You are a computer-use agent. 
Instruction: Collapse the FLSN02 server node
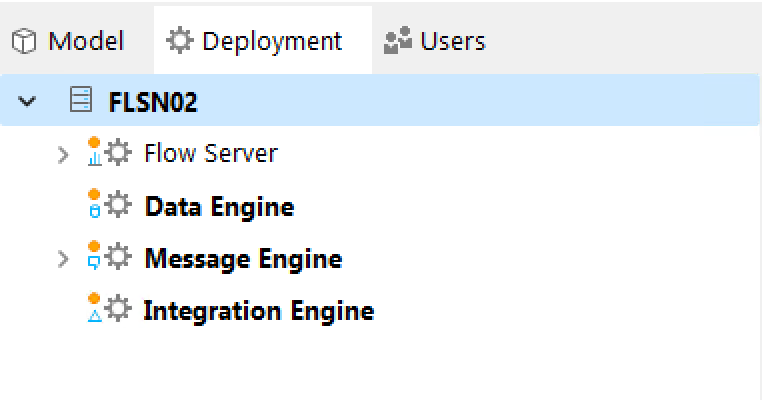coord(27,101)
